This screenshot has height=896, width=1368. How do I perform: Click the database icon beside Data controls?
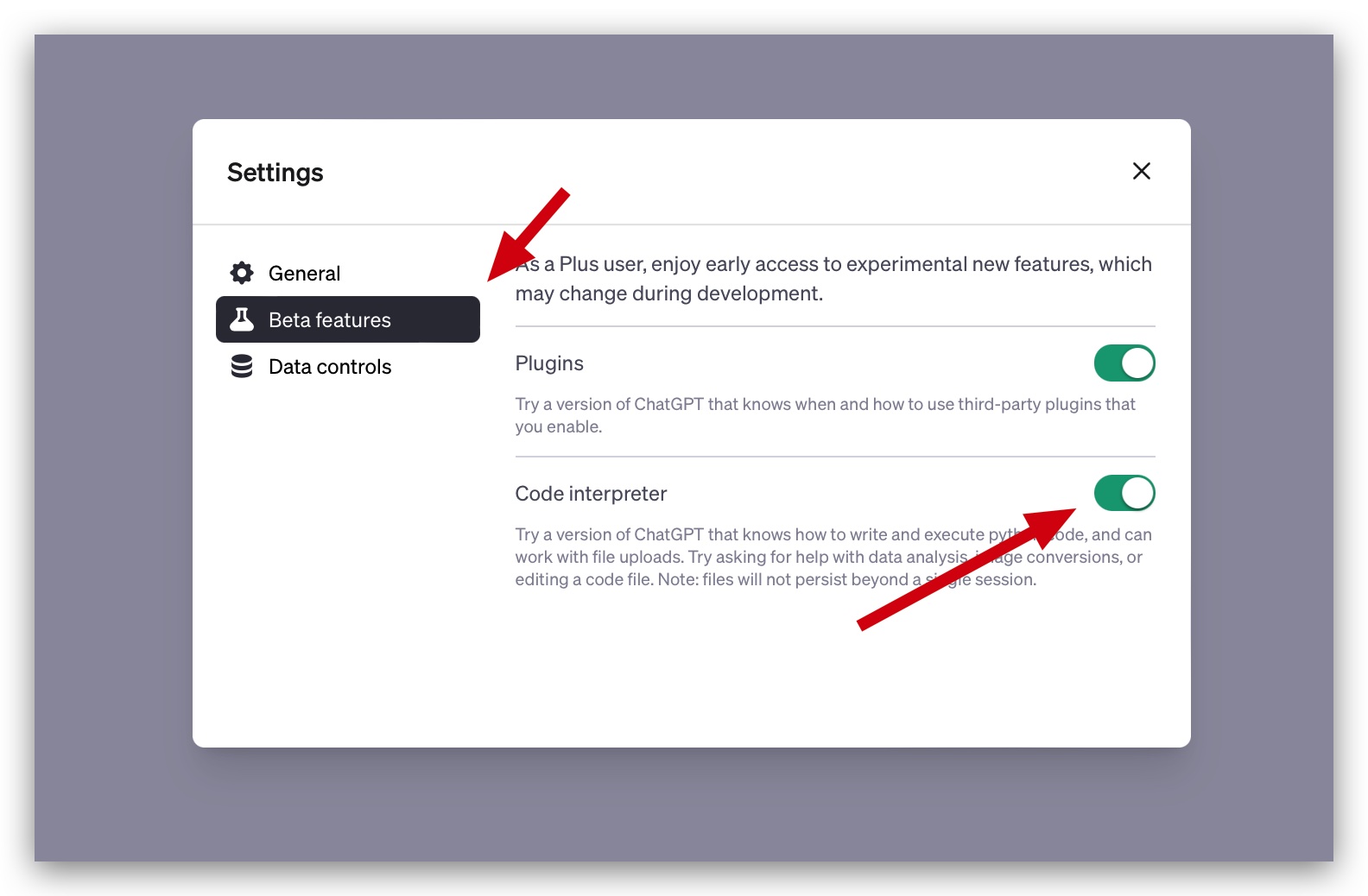[x=242, y=366]
